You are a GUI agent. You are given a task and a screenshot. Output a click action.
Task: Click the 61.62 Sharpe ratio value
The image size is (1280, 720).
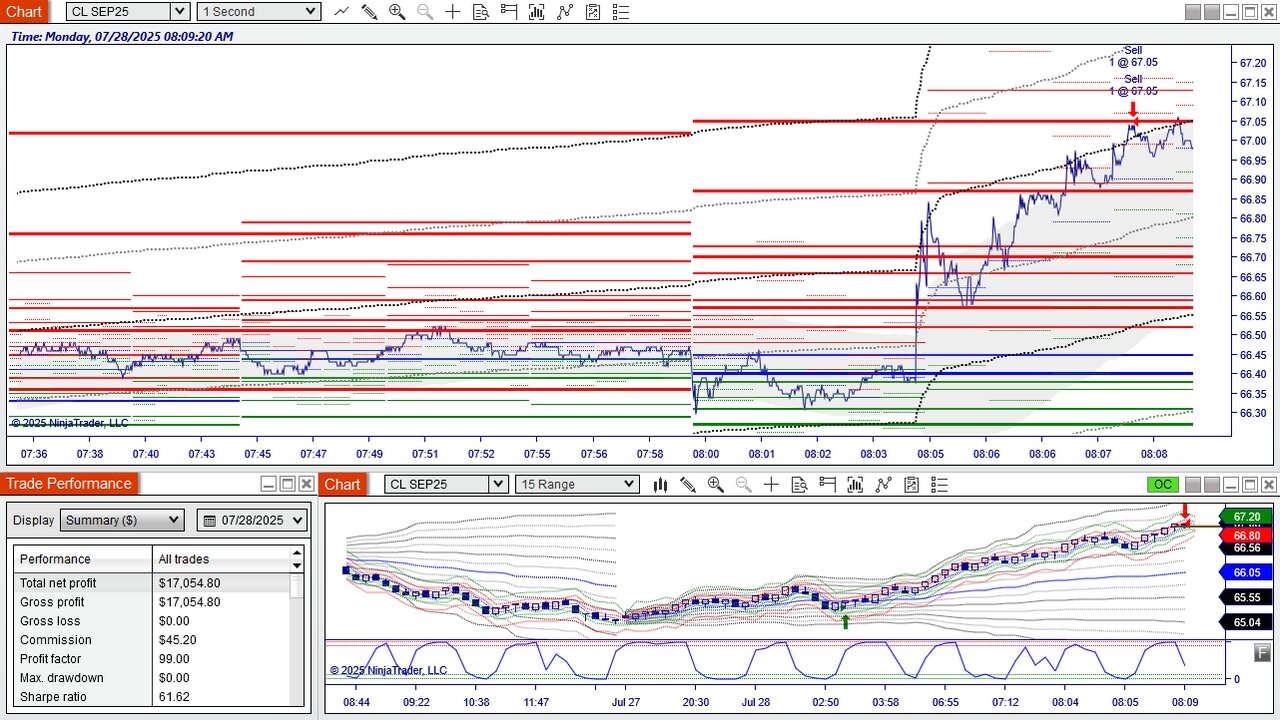coord(174,697)
